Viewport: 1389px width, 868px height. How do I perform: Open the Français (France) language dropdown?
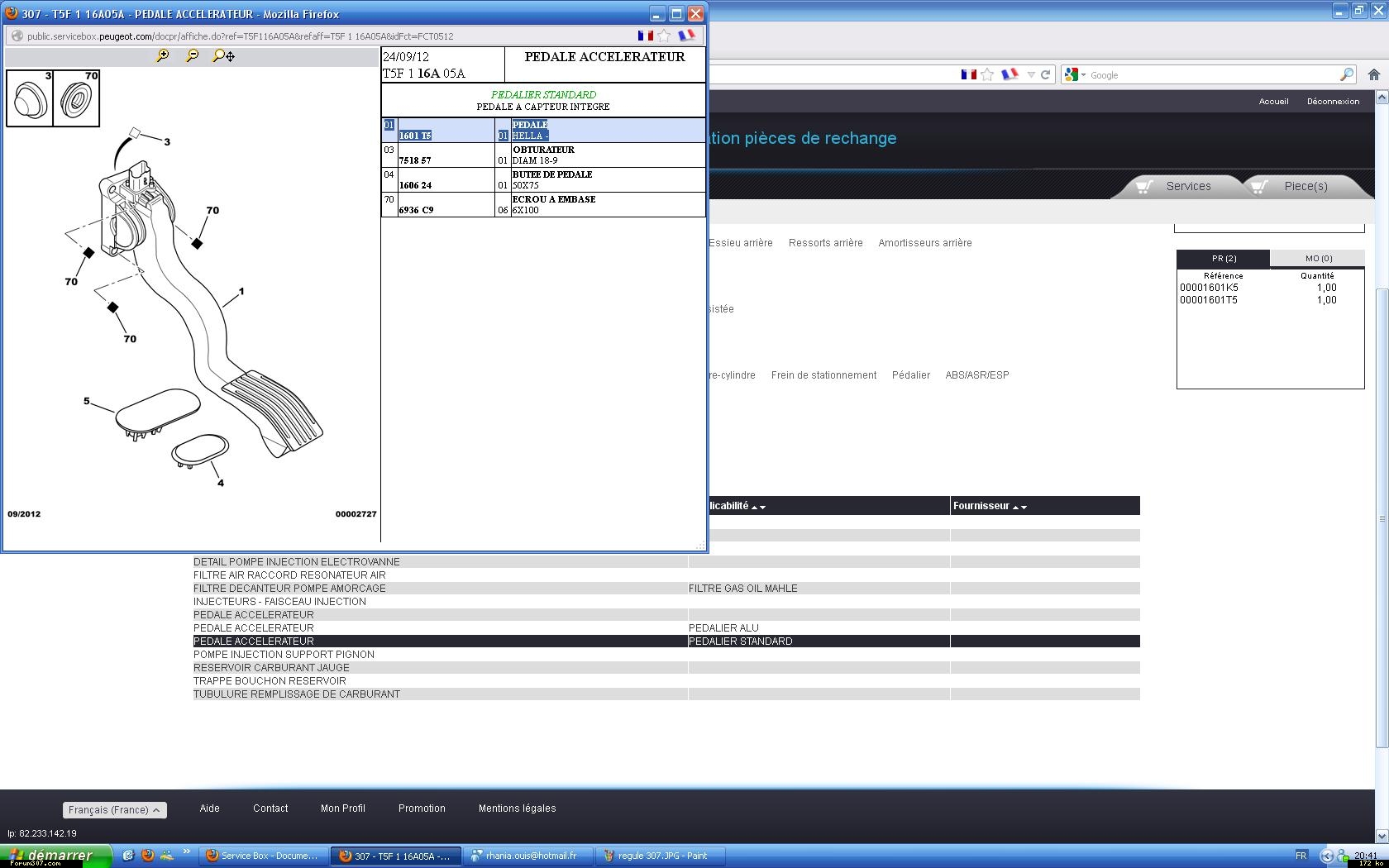point(115,810)
